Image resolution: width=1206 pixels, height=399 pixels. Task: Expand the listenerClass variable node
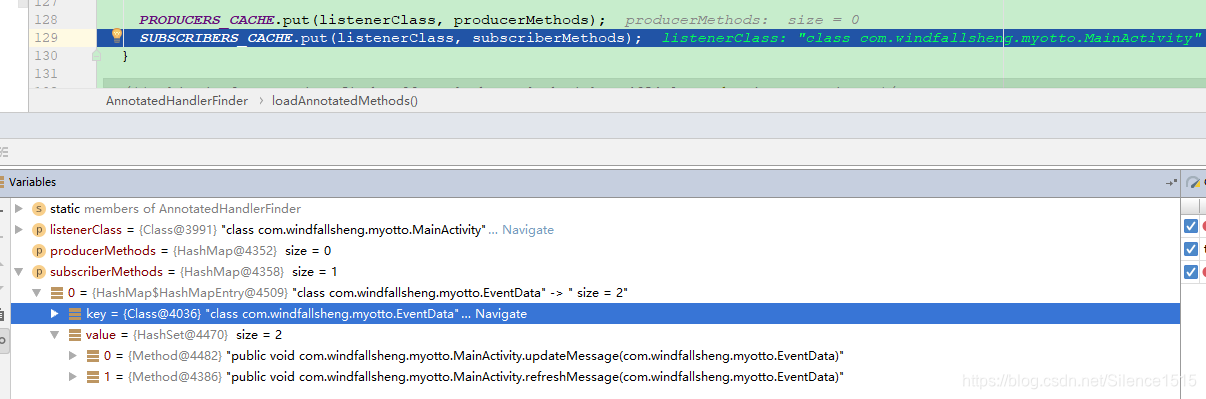click(19, 230)
